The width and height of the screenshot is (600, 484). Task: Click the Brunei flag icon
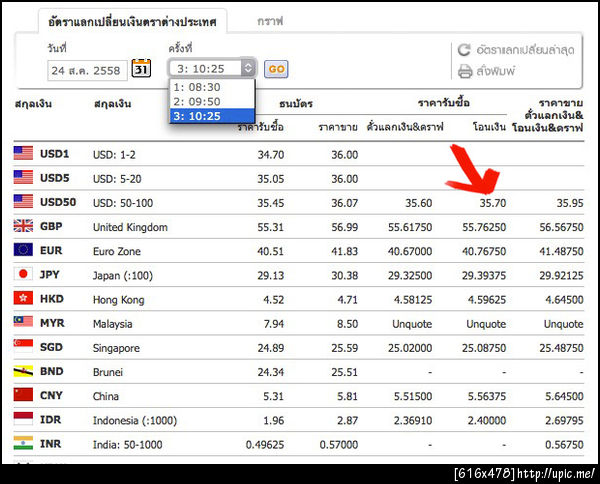[x=23, y=371]
